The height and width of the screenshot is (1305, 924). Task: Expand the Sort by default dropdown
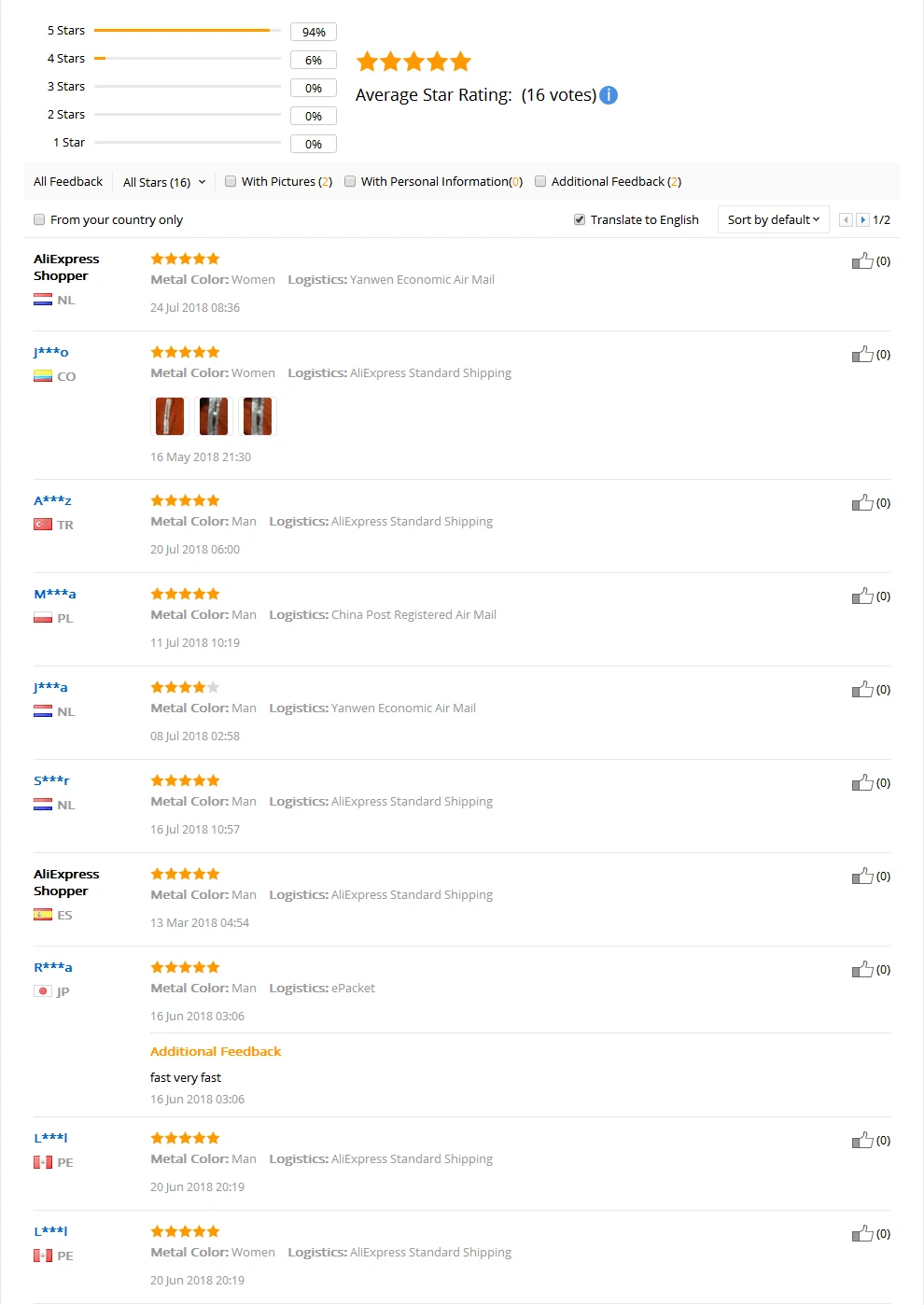tap(774, 219)
